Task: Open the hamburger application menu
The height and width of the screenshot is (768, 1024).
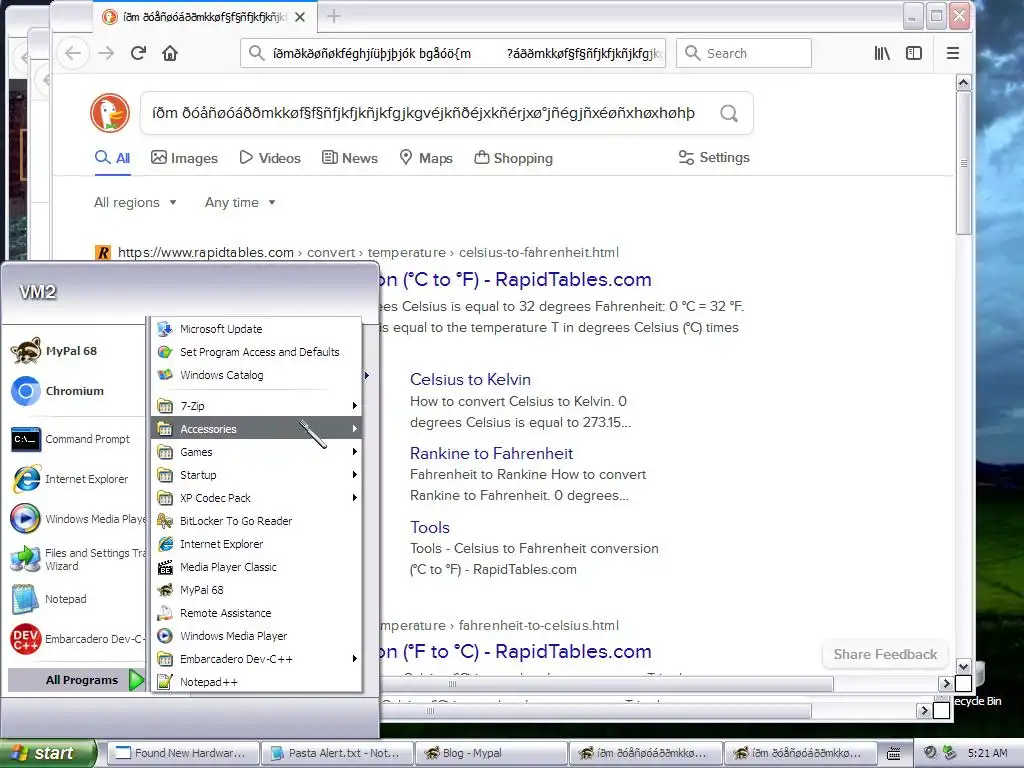Action: [x=953, y=53]
